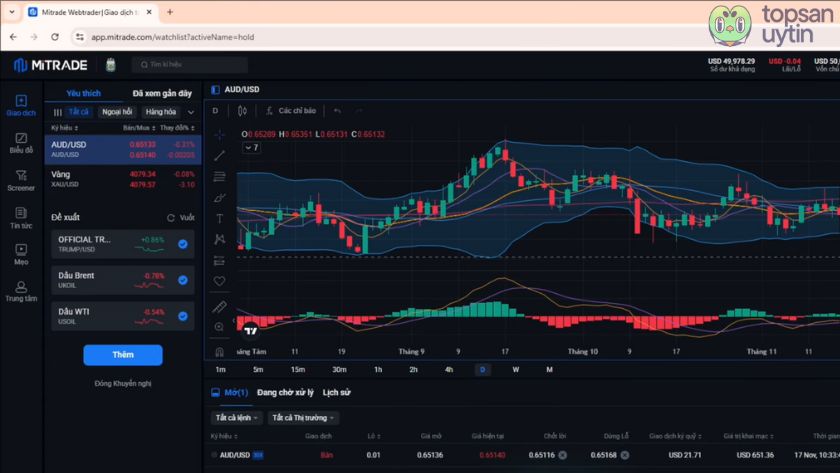Viewport: 840px width, 473px height.
Task: Sort watchlist by Bán/Mua column
Action: coord(139,128)
